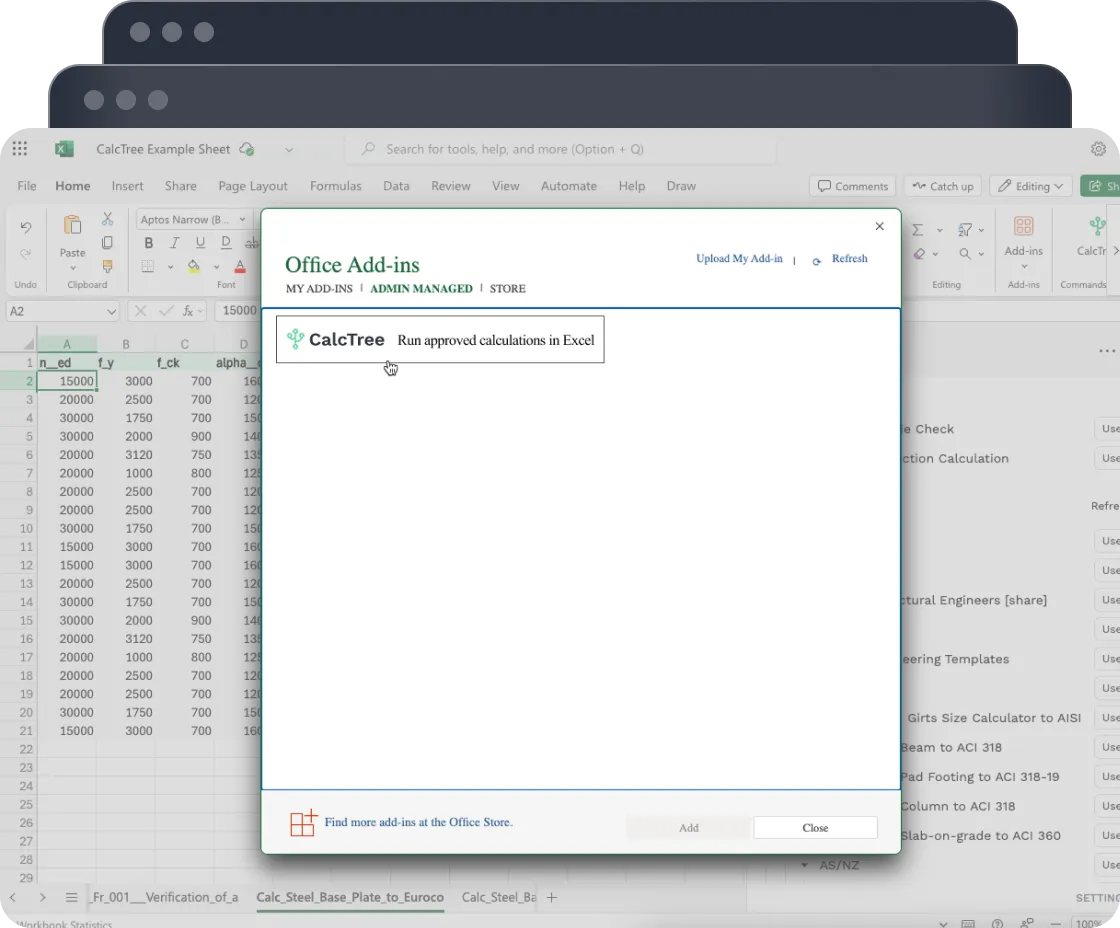Viewport: 1120px width, 928px height.
Task: Click the Close button in dialog
Action: point(815,827)
